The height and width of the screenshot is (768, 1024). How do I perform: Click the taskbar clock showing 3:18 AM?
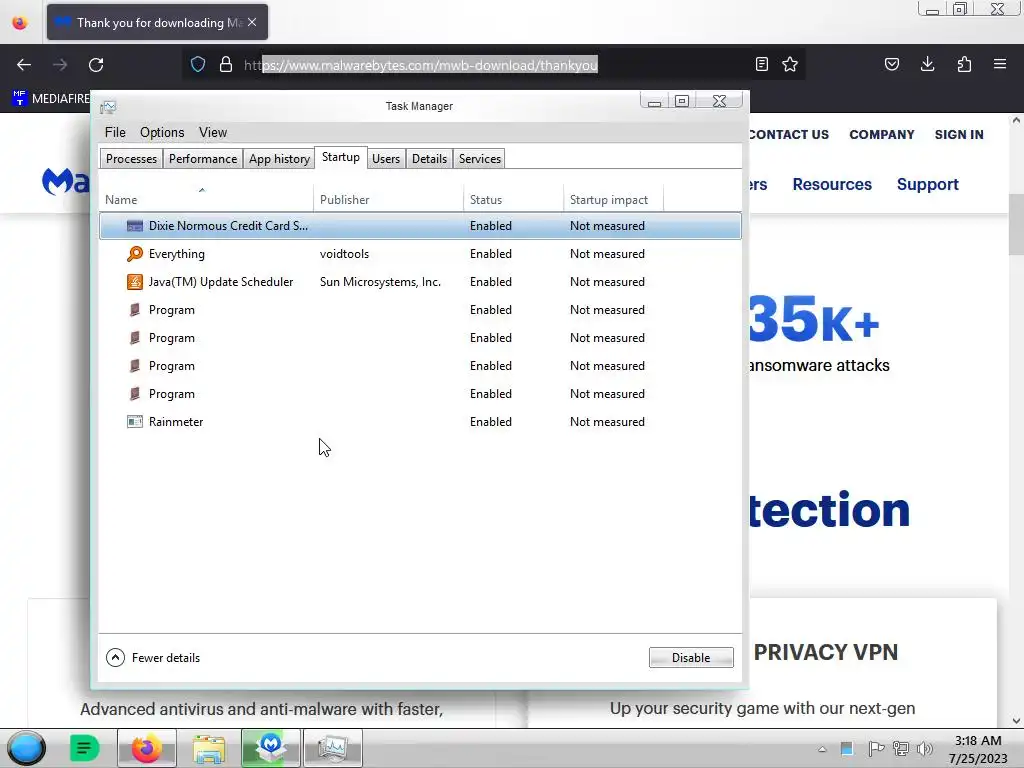(978, 749)
